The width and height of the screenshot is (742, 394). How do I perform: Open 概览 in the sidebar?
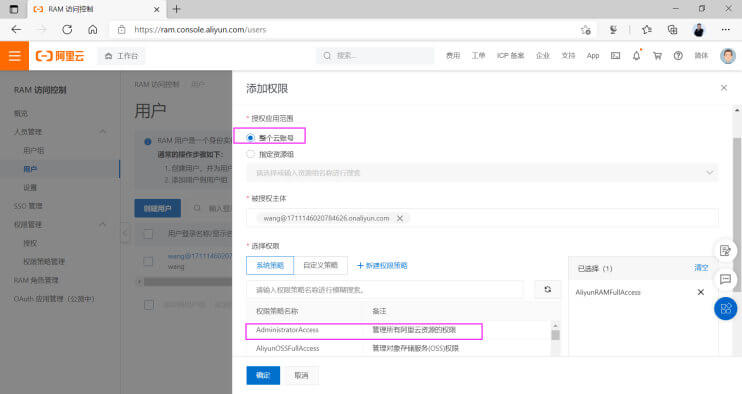(21, 114)
